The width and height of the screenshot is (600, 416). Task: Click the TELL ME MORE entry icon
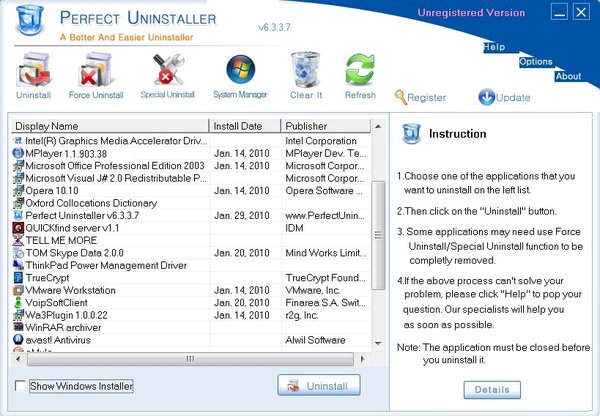(x=18, y=240)
